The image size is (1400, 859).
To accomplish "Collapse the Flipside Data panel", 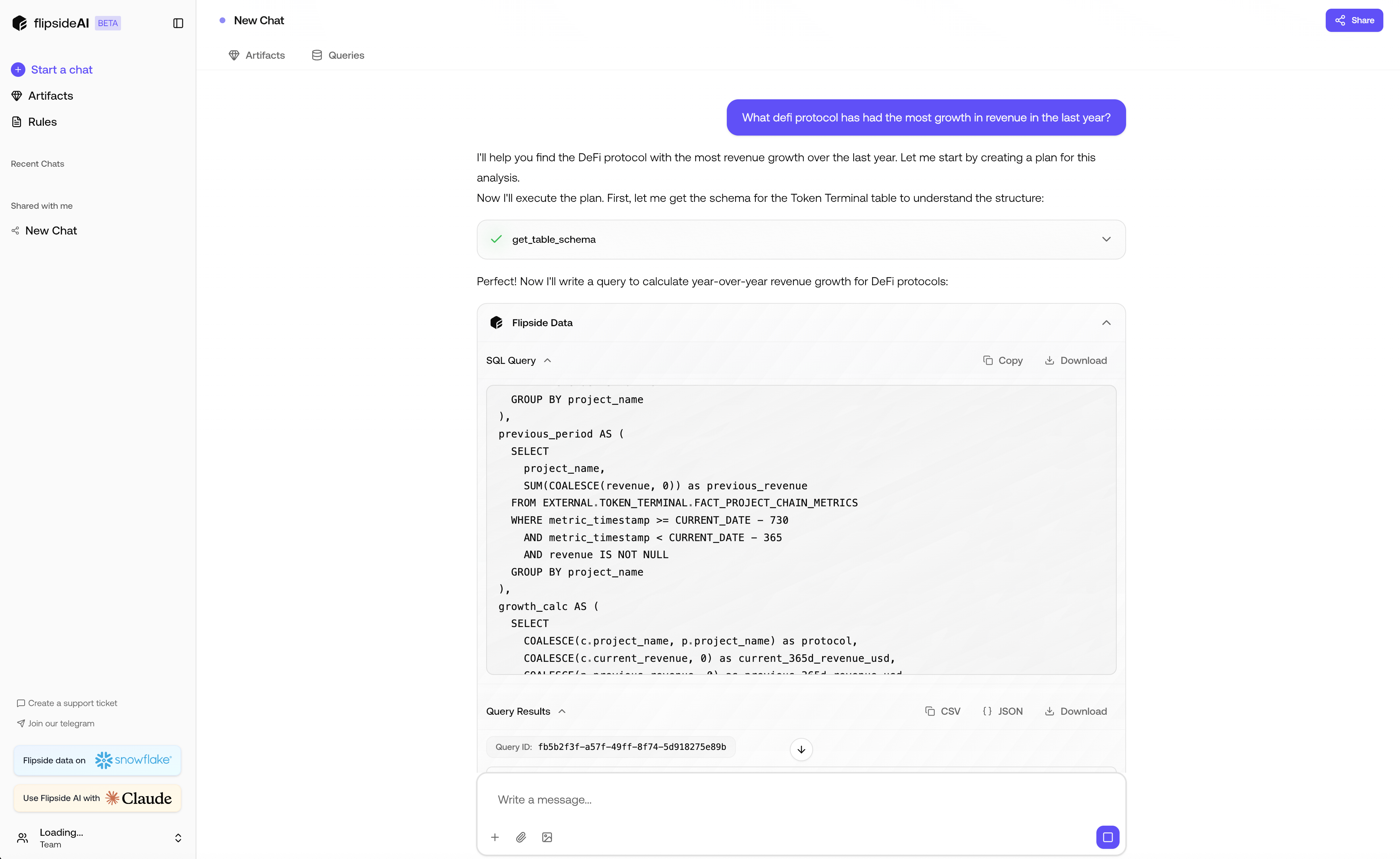I will click(x=1106, y=323).
